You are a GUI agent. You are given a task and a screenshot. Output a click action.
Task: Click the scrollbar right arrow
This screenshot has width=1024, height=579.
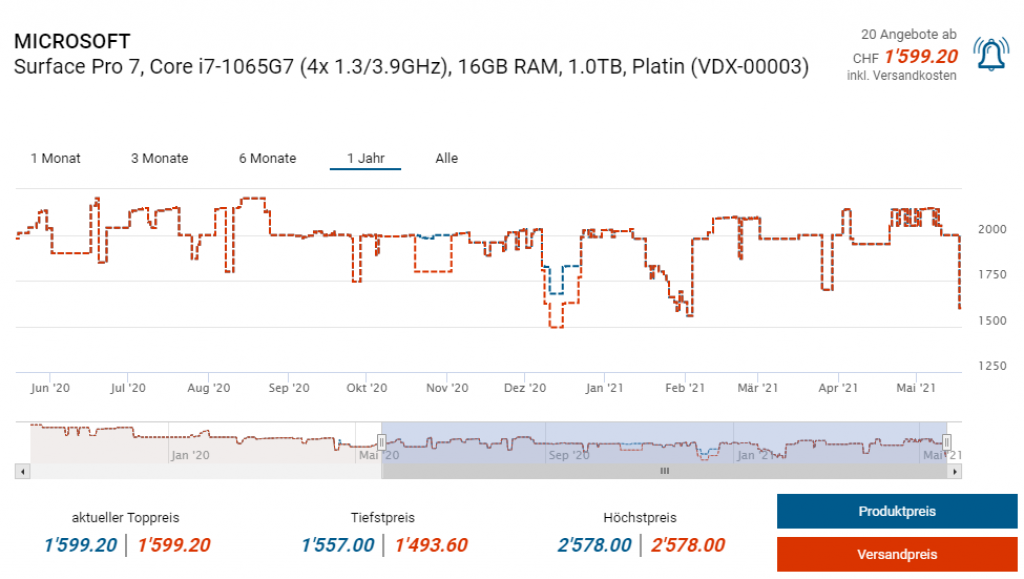click(x=955, y=470)
